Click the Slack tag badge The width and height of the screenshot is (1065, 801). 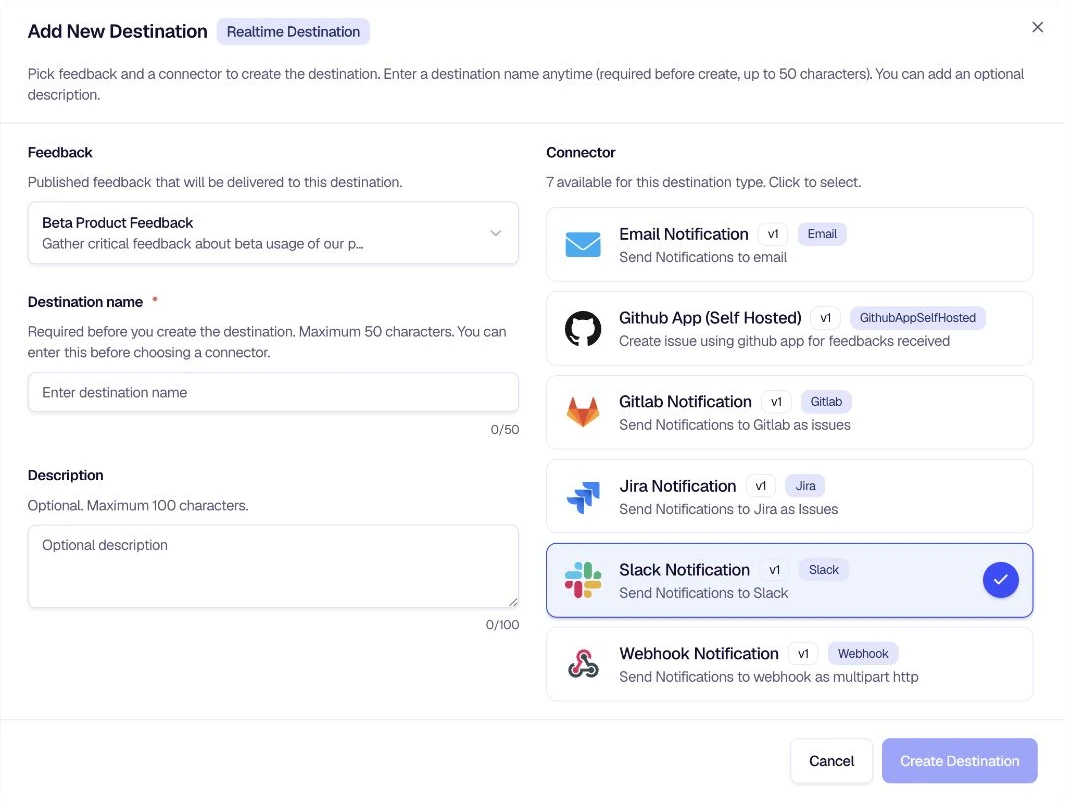tap(824, 570)
